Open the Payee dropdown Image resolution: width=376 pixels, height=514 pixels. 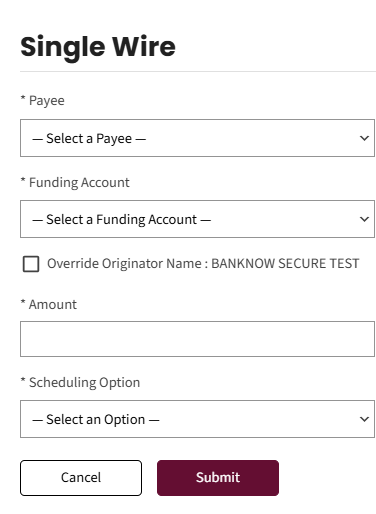(x=197, y=138)
